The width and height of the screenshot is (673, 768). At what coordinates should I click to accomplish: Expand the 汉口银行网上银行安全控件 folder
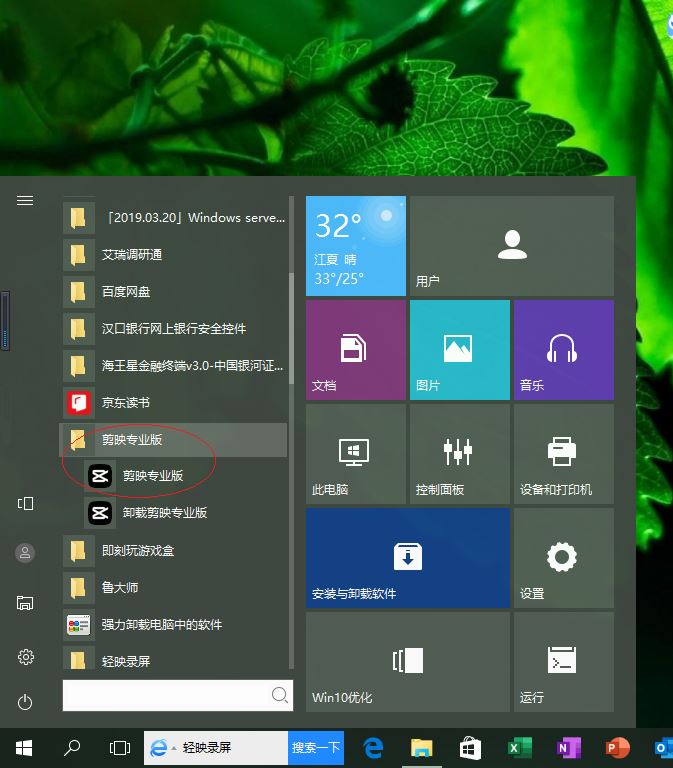pos(175,329)
